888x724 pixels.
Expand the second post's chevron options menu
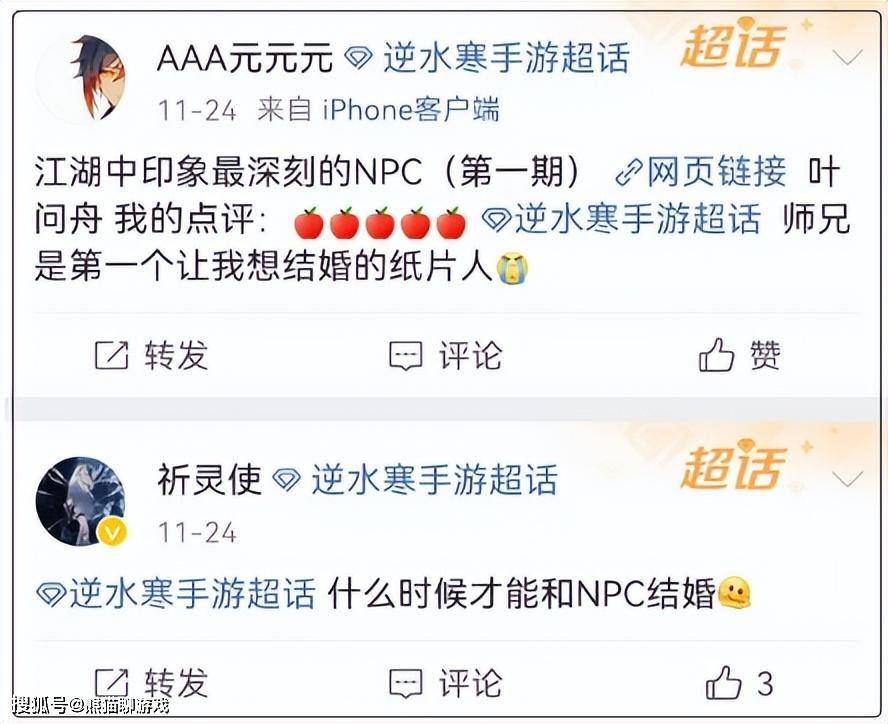847,480
